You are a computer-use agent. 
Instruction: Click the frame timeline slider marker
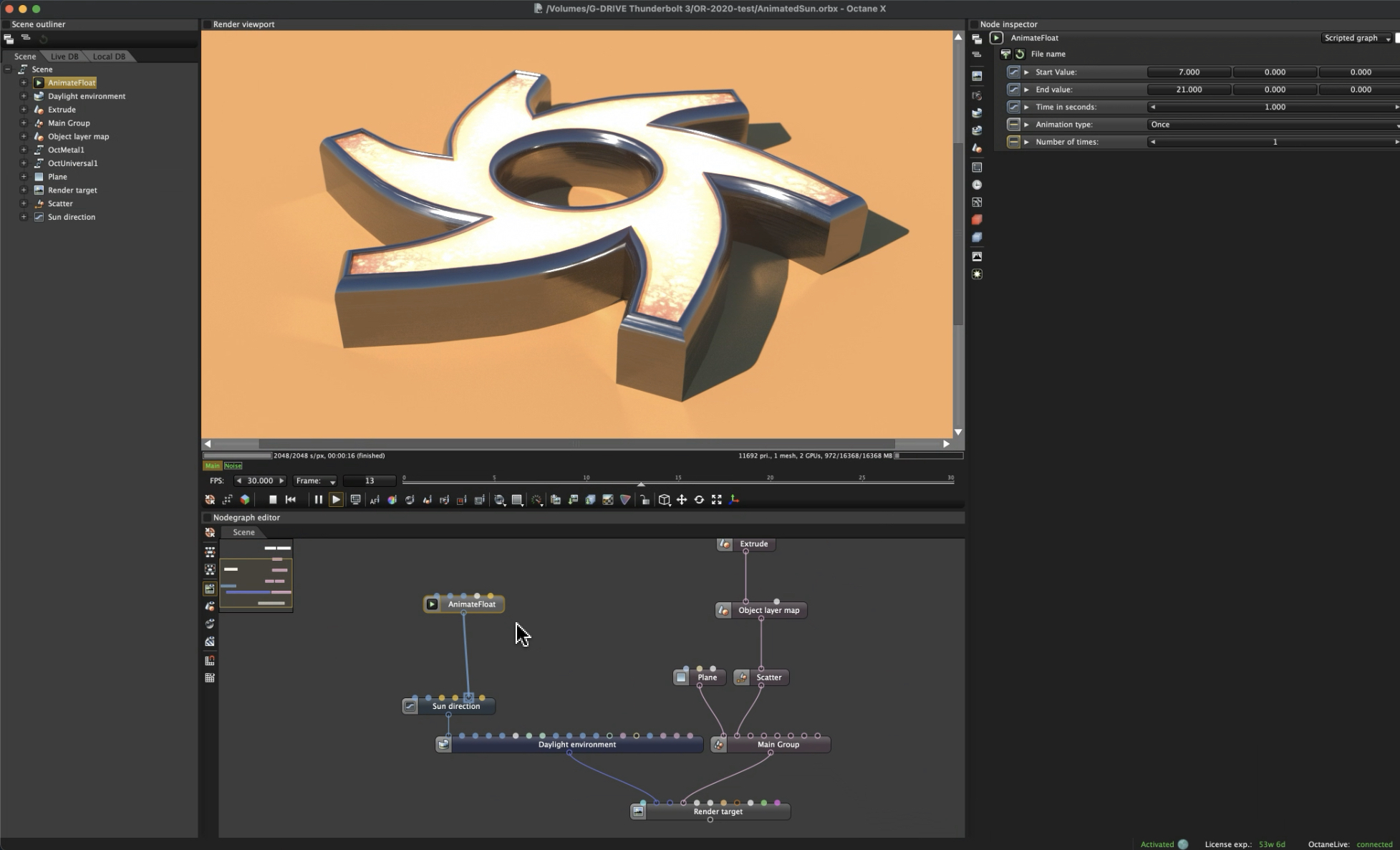pos(641,483)
